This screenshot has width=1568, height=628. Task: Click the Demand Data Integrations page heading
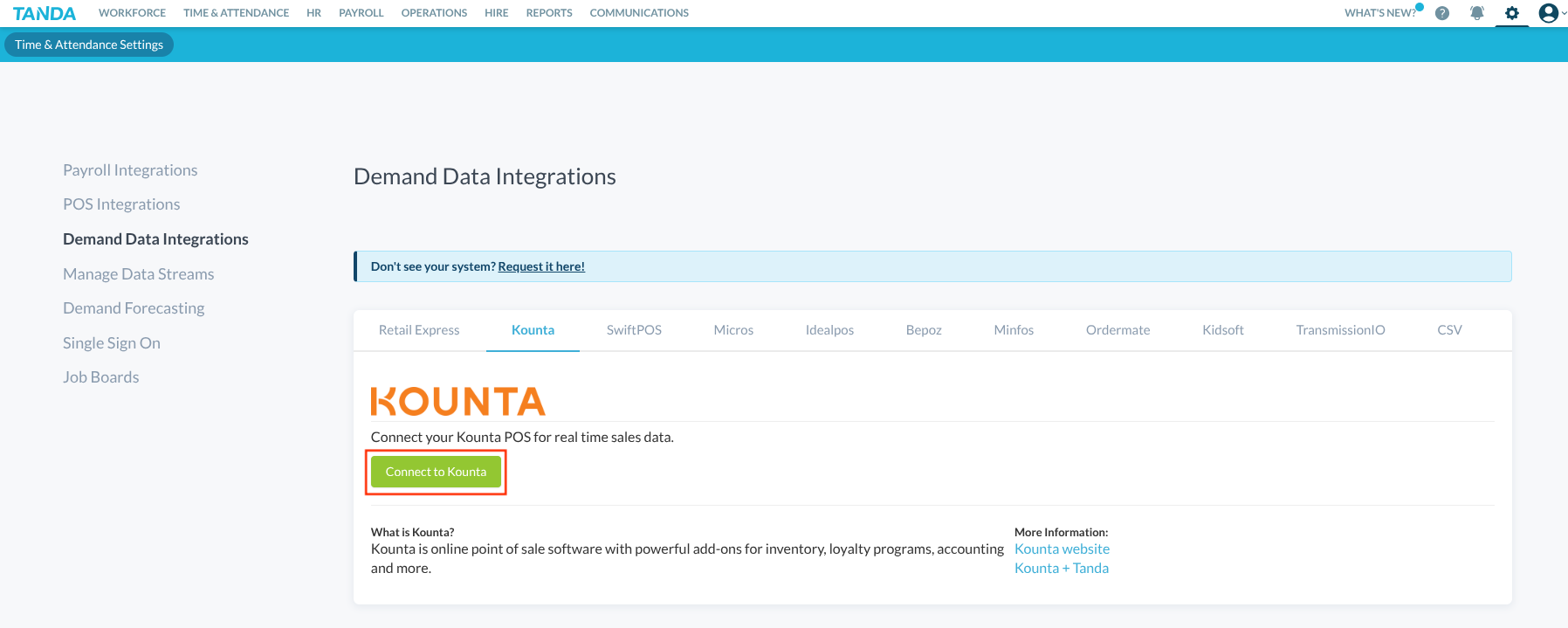485,176
